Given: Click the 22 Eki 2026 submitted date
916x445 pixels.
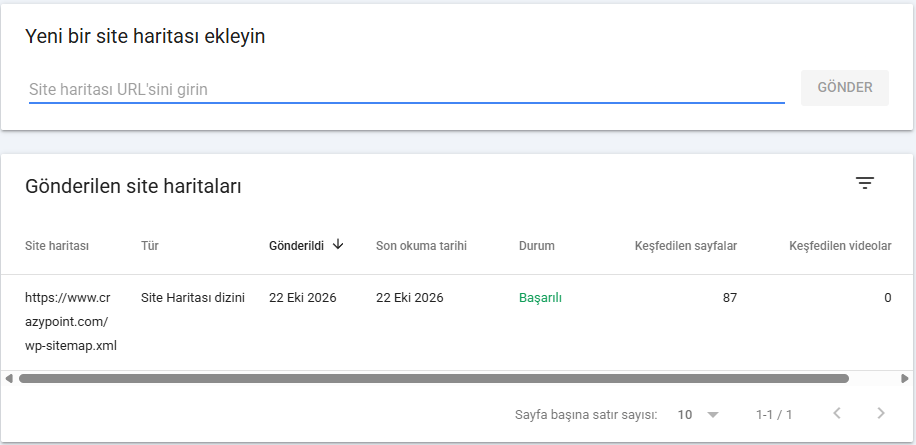Looking at the screenshot, I should tap(303, 298).
